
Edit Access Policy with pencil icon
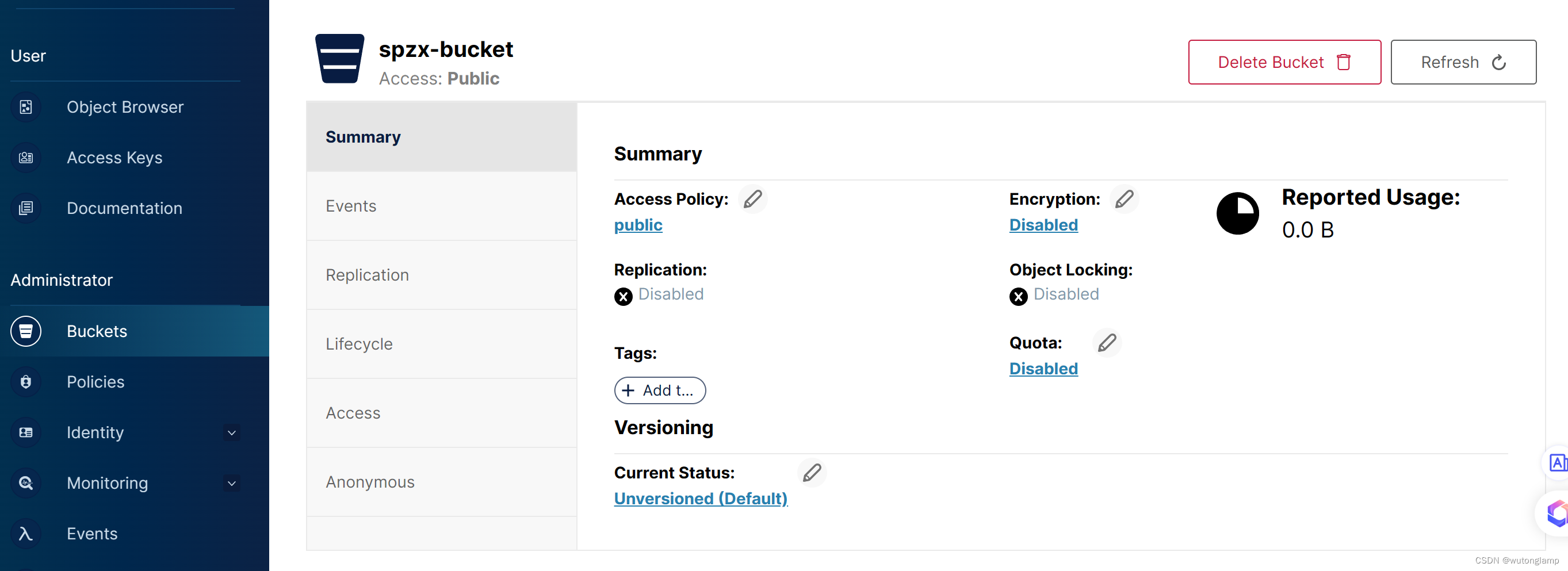pos(752,199)
